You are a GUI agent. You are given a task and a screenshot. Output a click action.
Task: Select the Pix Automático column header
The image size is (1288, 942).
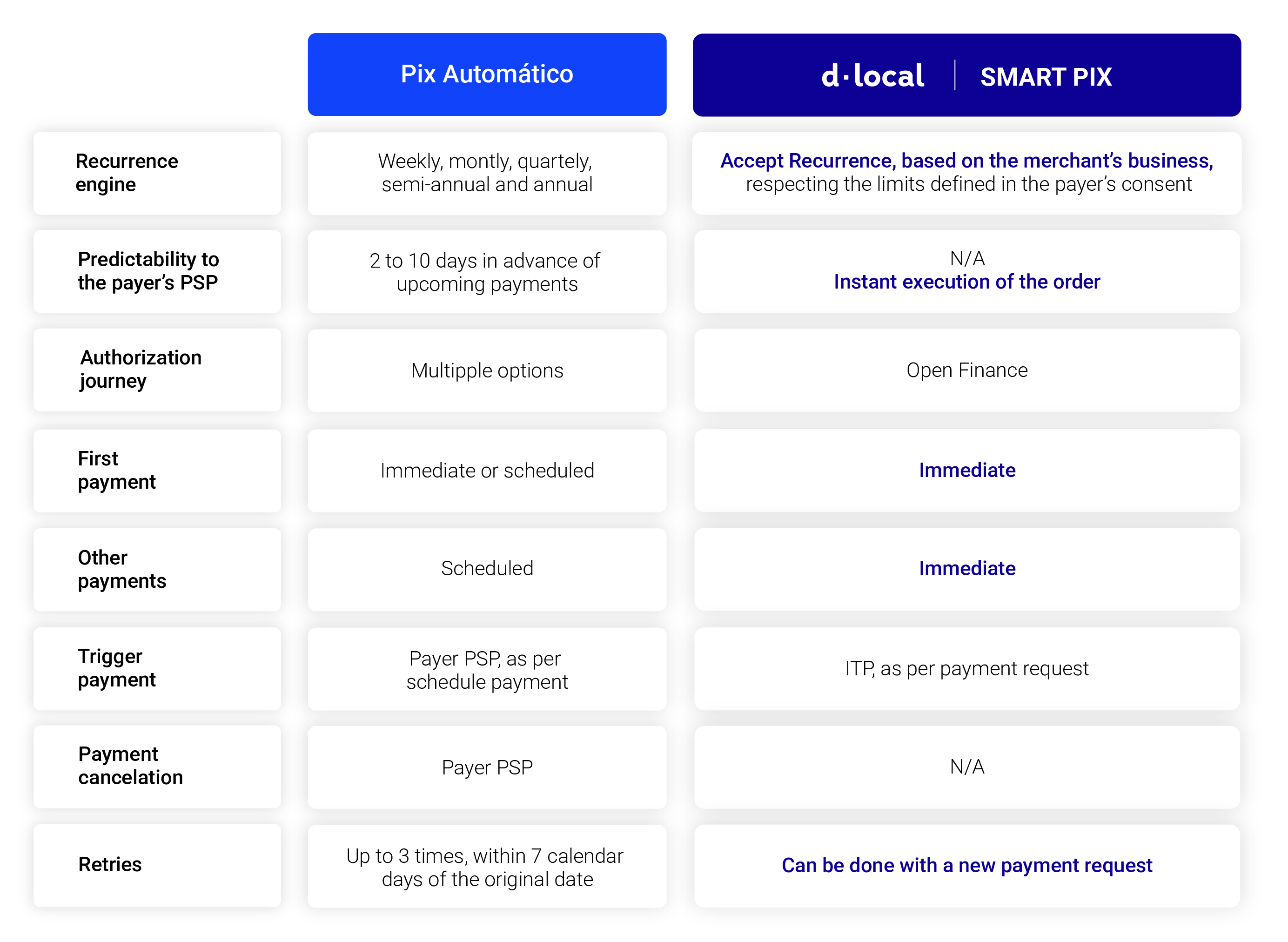[x=487, y=74]
